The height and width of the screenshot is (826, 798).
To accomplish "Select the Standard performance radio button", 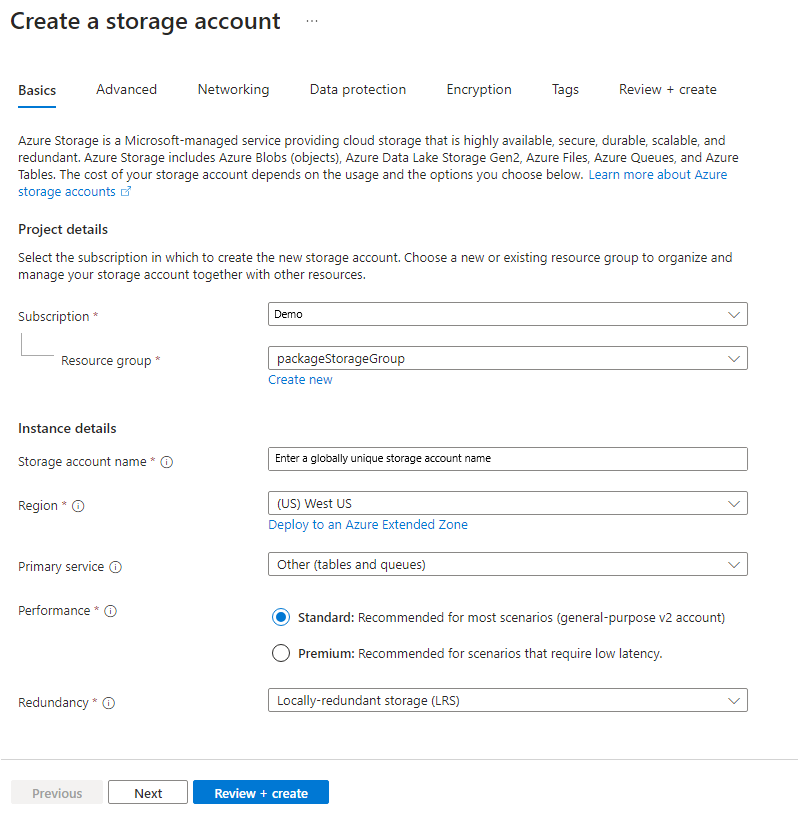I will click(281, 617).
